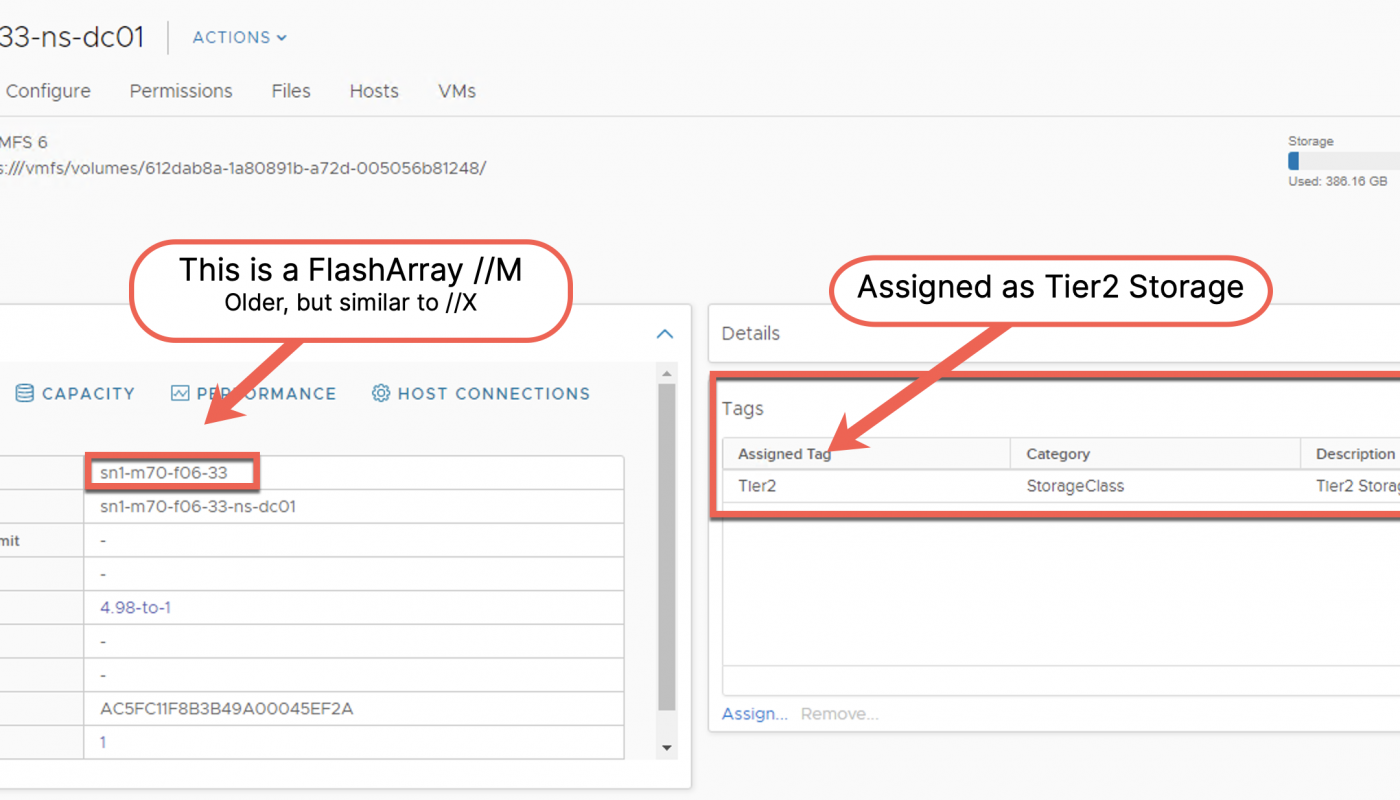Switch to the Configure tab
Viewport: 1400px width, 800px height.
click(x=48, y=91)
